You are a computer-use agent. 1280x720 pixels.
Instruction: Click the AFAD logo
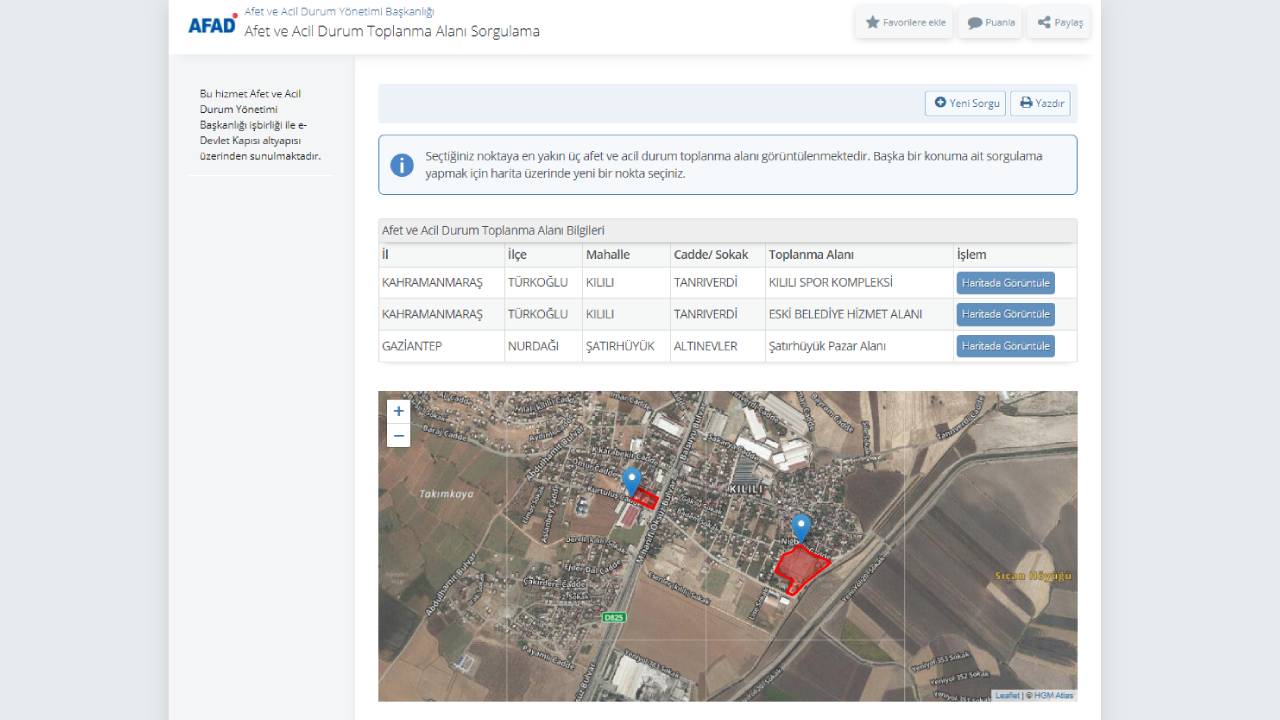(212, 23)
